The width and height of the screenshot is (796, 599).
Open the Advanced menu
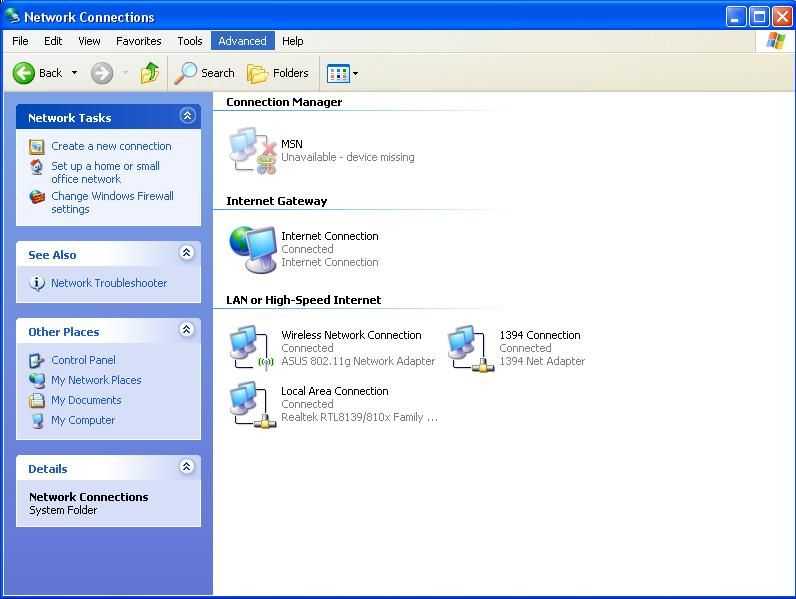tap(242, 41)
